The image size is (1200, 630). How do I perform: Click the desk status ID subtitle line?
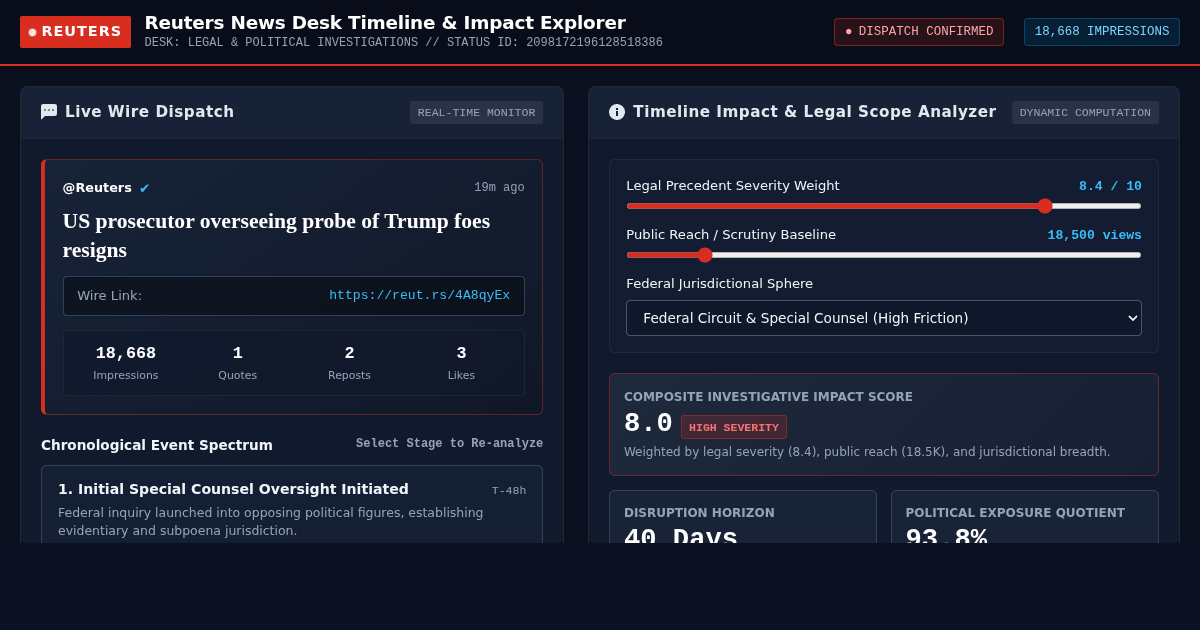coord(403,43)
